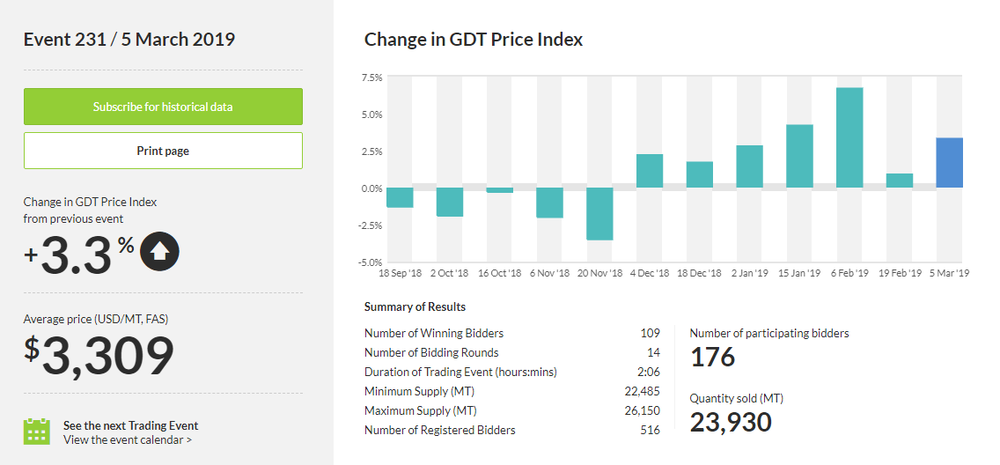The image size is (1000, 465).
Task: Click Subscribe for historical data button
Action: [x=163, y=106]
